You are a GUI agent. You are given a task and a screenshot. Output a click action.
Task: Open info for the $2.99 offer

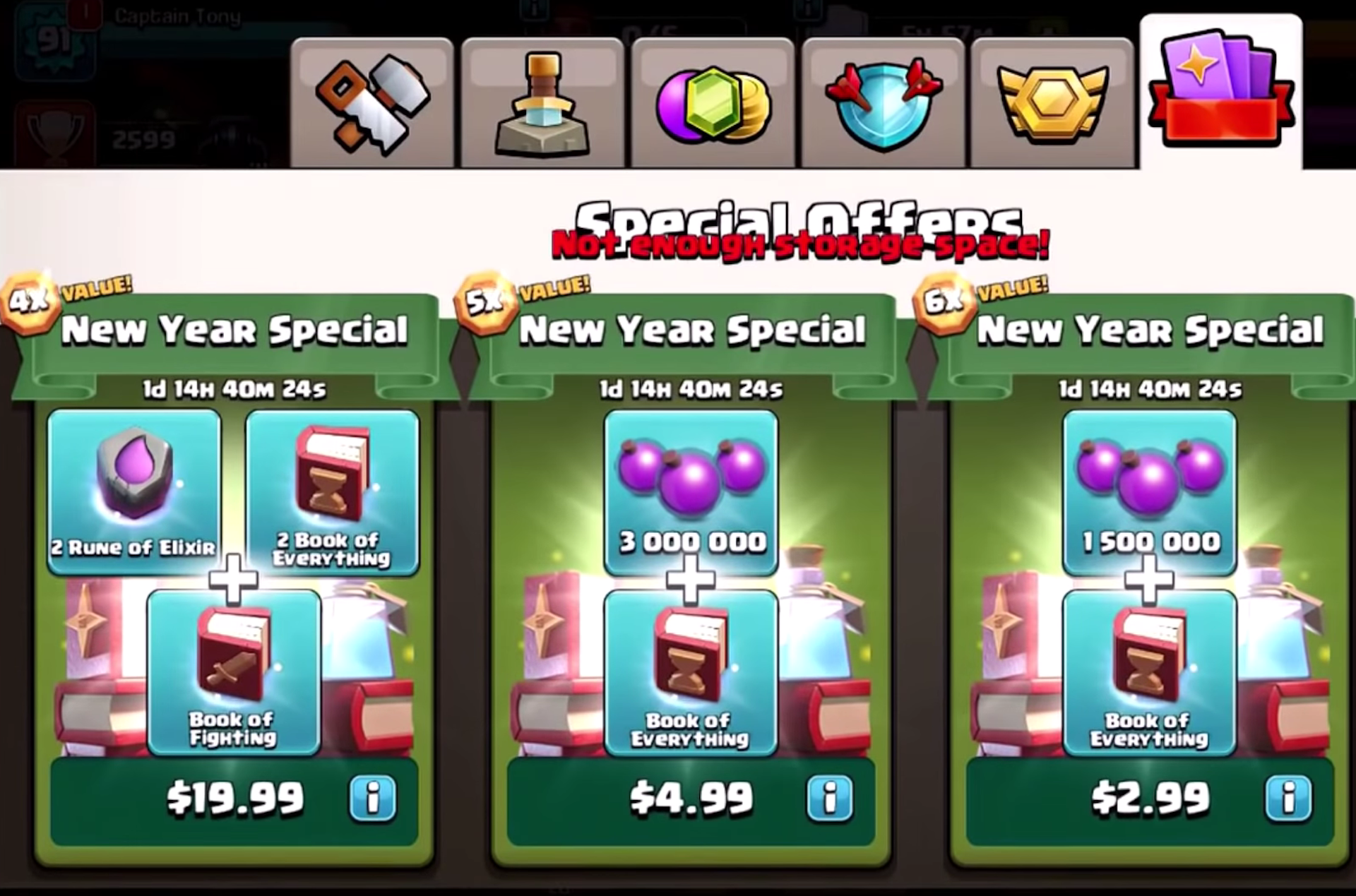(1289, 799)
